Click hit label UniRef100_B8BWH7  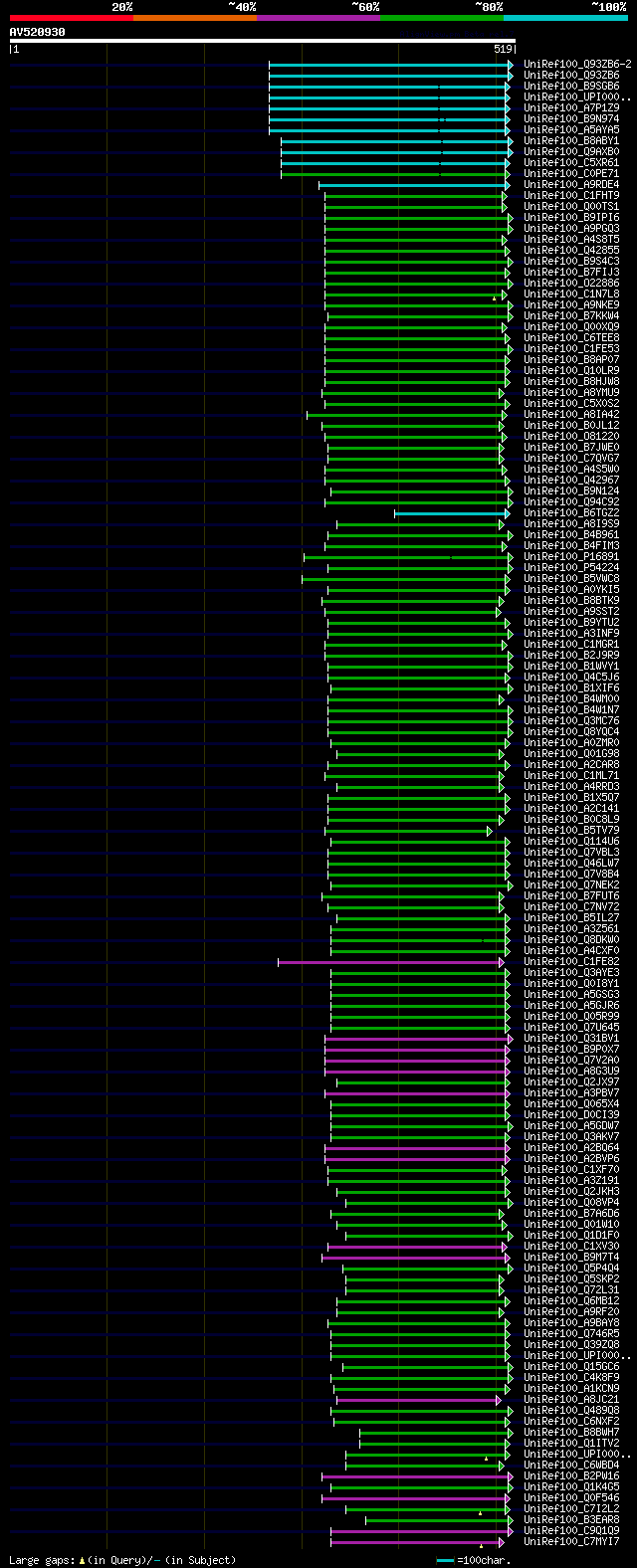571,1432
